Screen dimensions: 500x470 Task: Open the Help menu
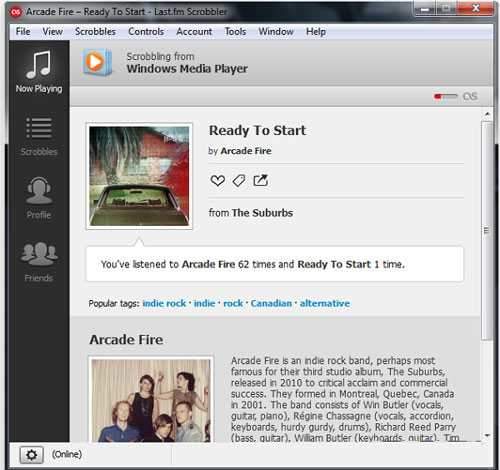[316, 32]
